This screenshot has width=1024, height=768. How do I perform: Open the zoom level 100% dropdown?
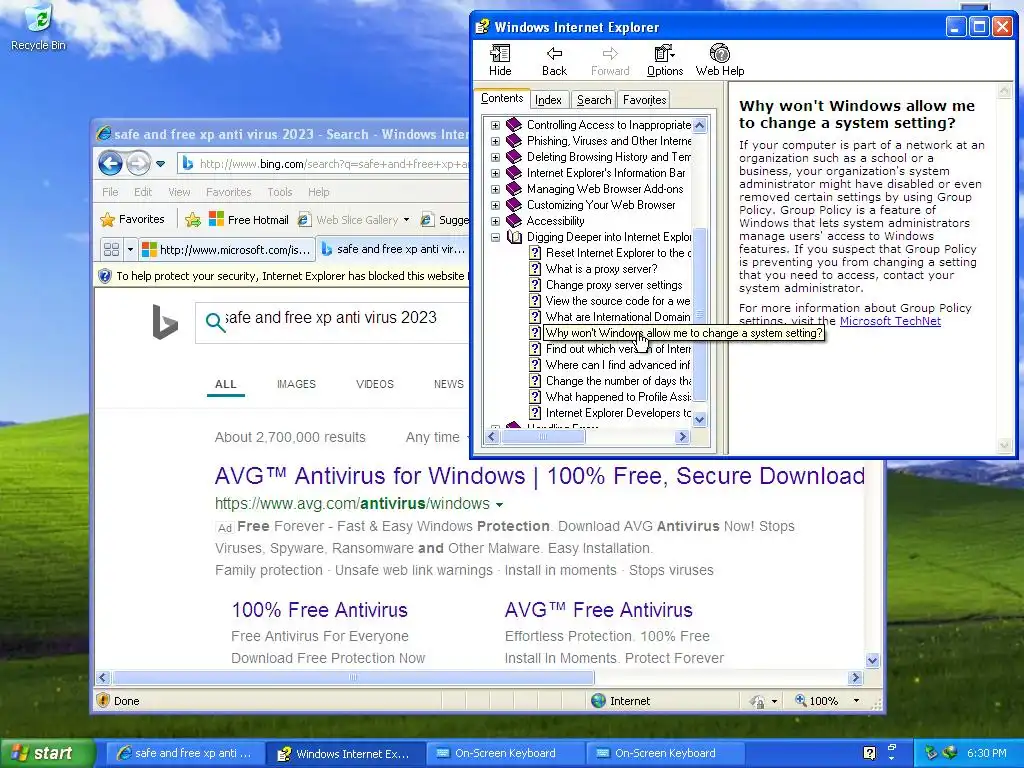(x=856, y=701)
